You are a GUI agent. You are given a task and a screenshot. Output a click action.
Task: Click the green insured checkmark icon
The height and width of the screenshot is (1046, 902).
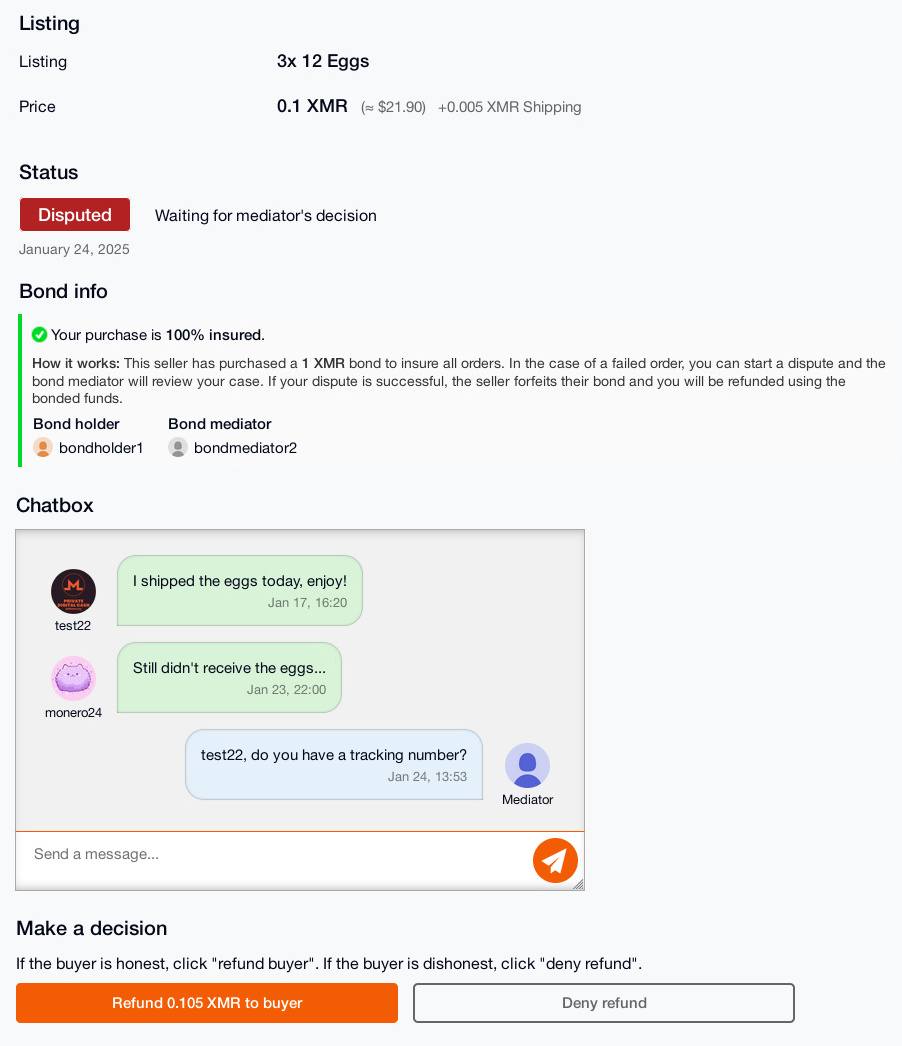point(40,335)
